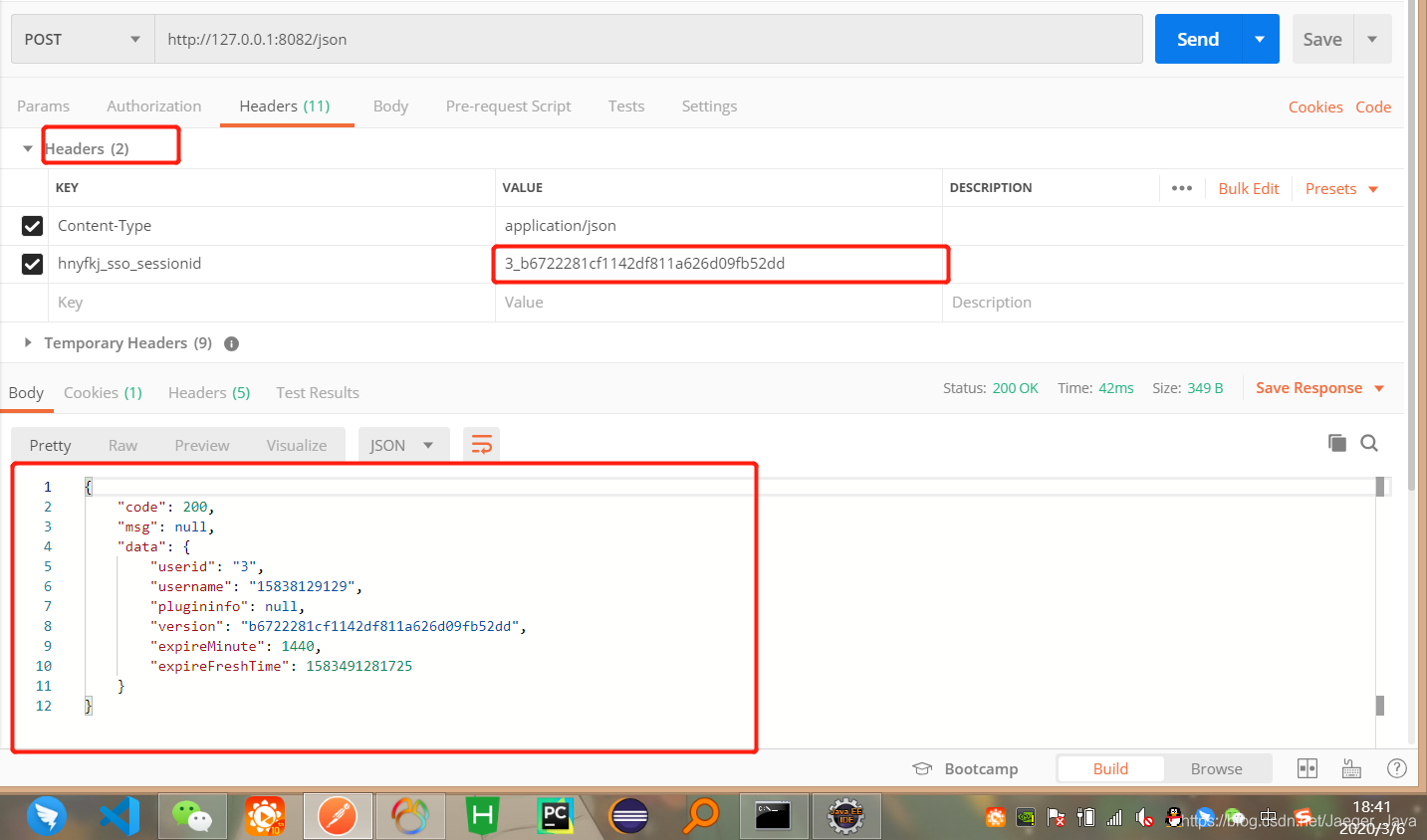Click the Bootcamp graduation cap icon

922,768
